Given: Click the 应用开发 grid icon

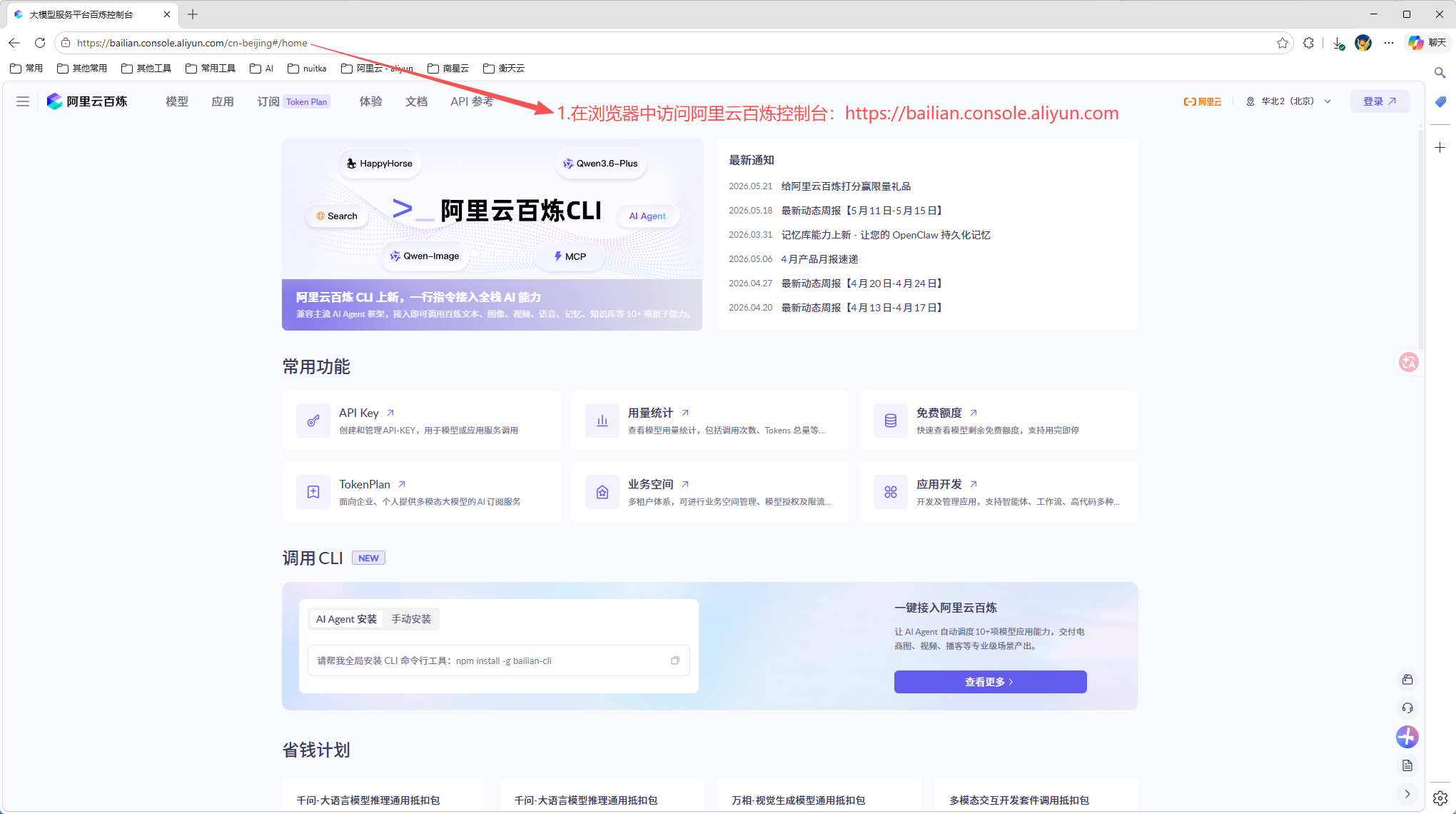Looking at the screenshot, I should coord(891,492).
